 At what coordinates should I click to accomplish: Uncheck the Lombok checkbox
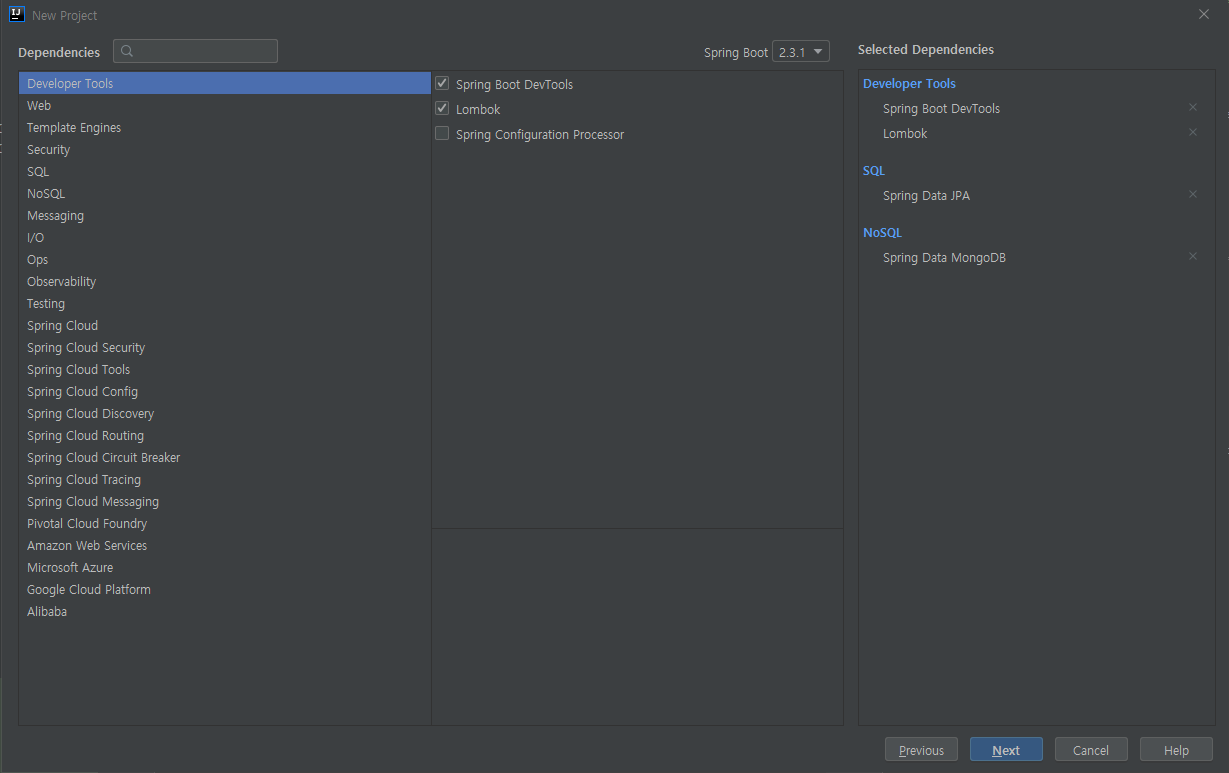coord(442,108)
